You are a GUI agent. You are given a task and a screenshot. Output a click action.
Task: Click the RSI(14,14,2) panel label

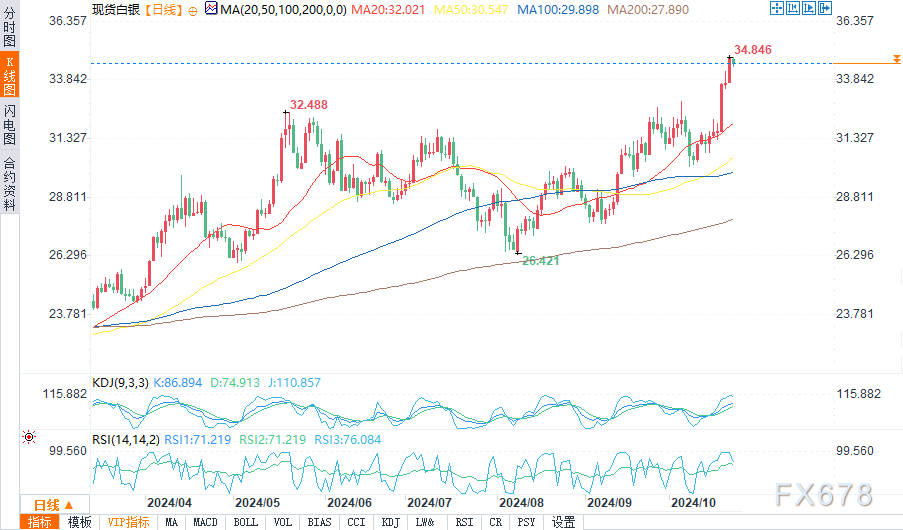(126, 440)
